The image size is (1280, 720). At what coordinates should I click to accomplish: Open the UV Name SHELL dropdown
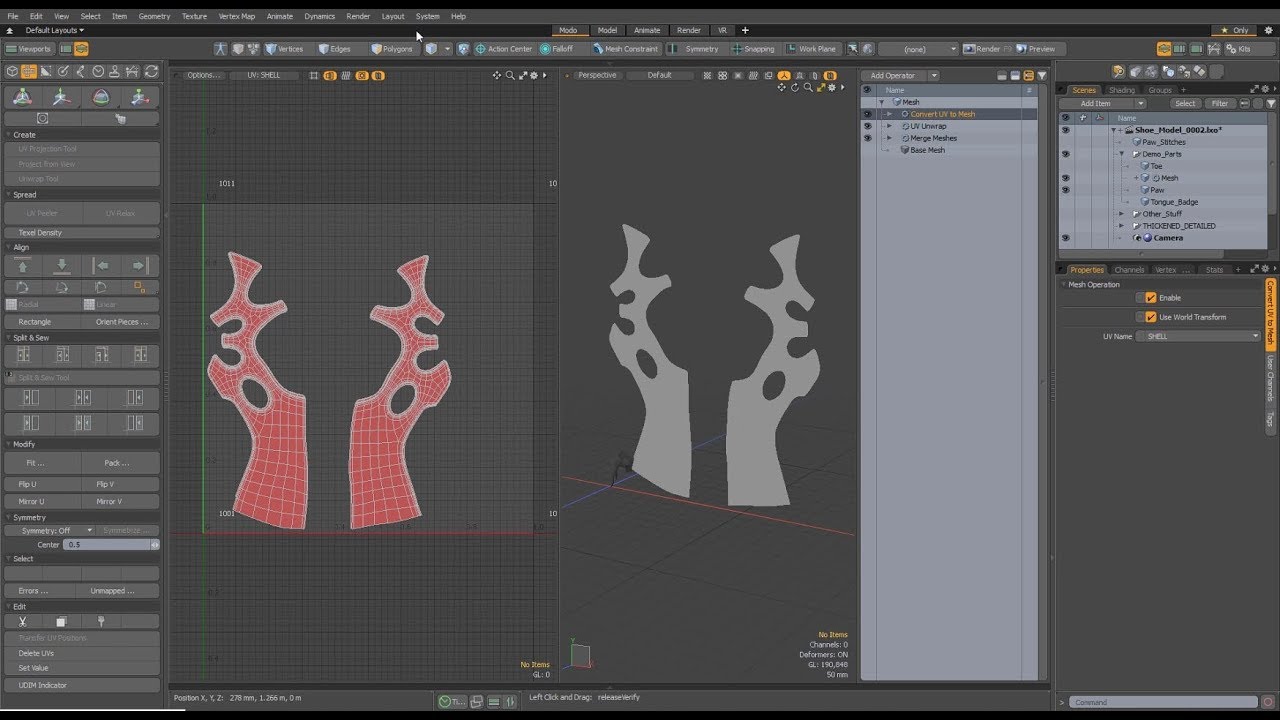(1198, 337)
